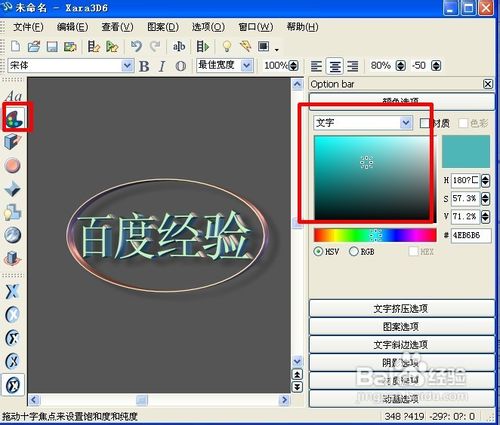
Task: Click the first blue X rotate icon
Action: coord(12,291)
